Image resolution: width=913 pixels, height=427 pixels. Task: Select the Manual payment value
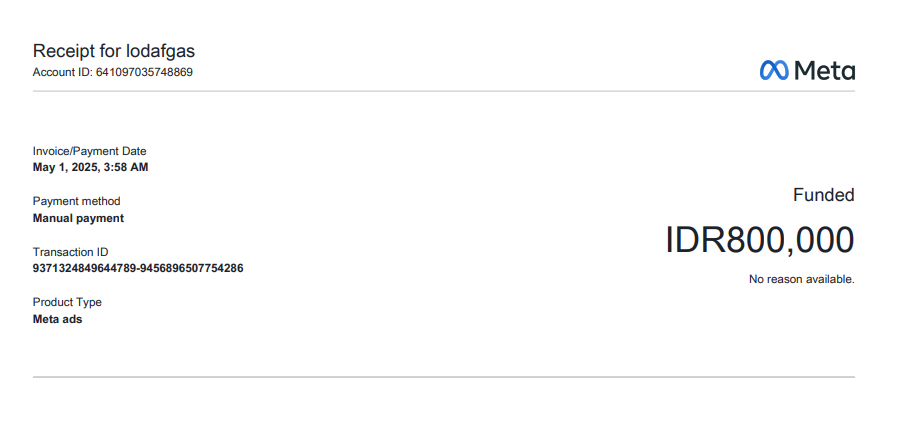pos(78,218)
